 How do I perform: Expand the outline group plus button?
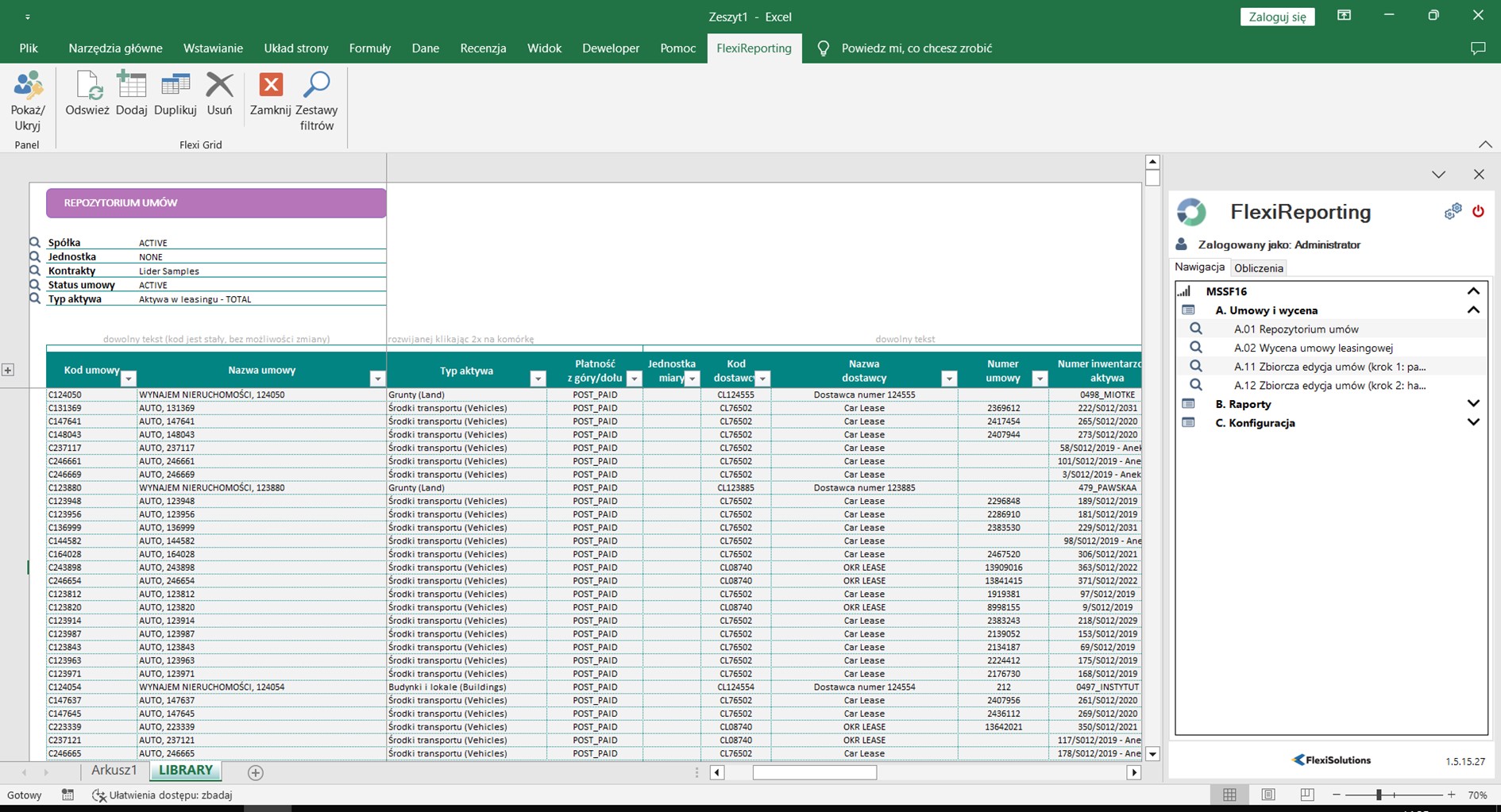[8, 370]
